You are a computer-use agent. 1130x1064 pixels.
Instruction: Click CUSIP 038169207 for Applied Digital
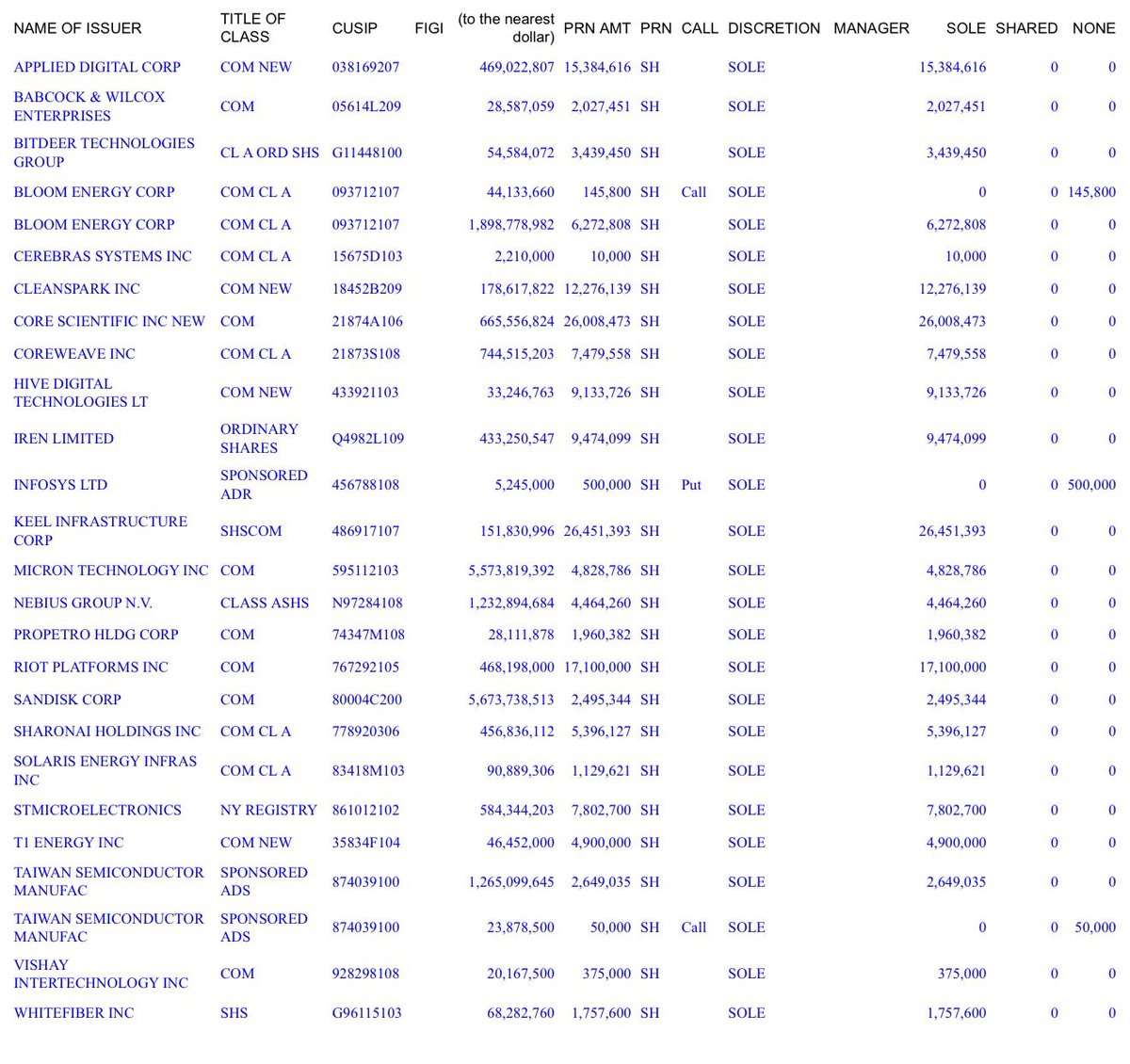pos(366,67)
